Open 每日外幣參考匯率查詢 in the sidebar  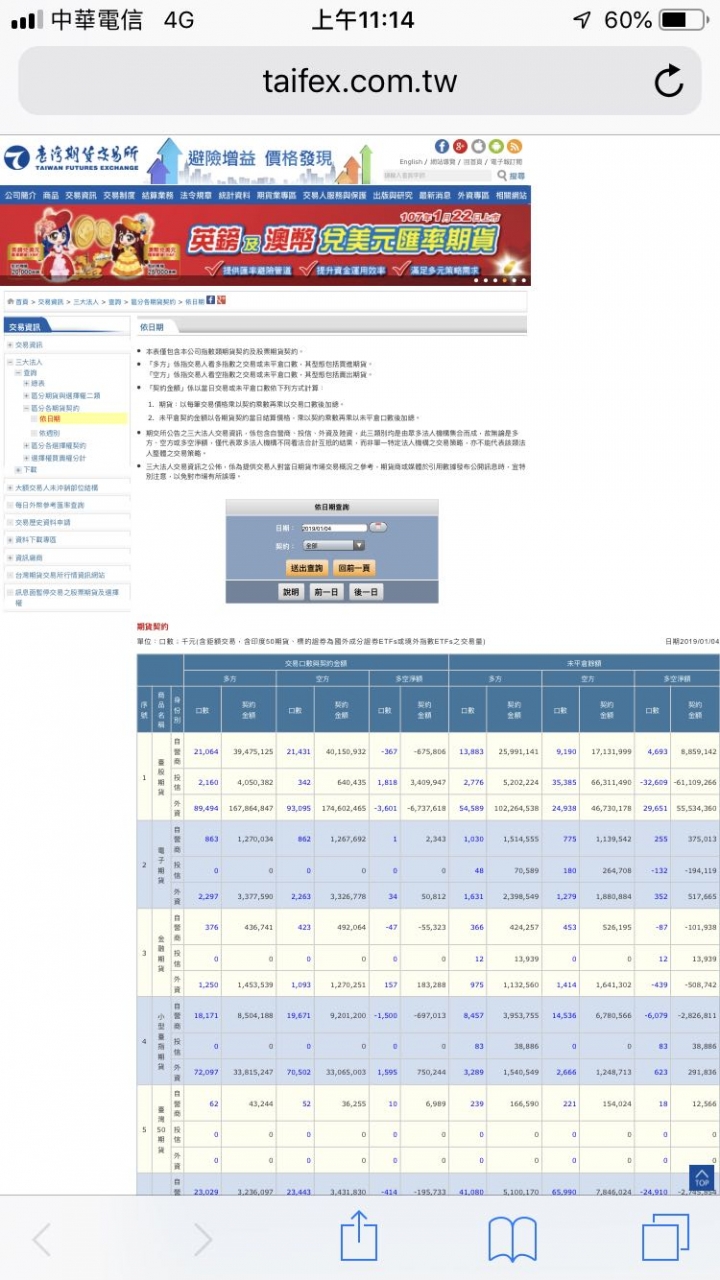50,505
